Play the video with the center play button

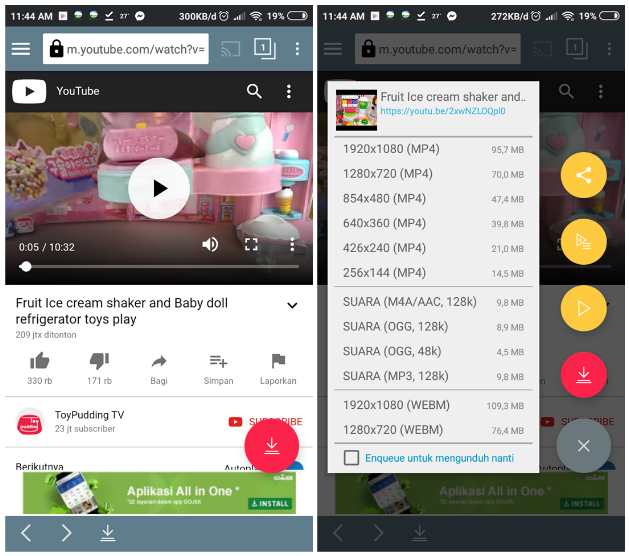[x=159, y=189]
